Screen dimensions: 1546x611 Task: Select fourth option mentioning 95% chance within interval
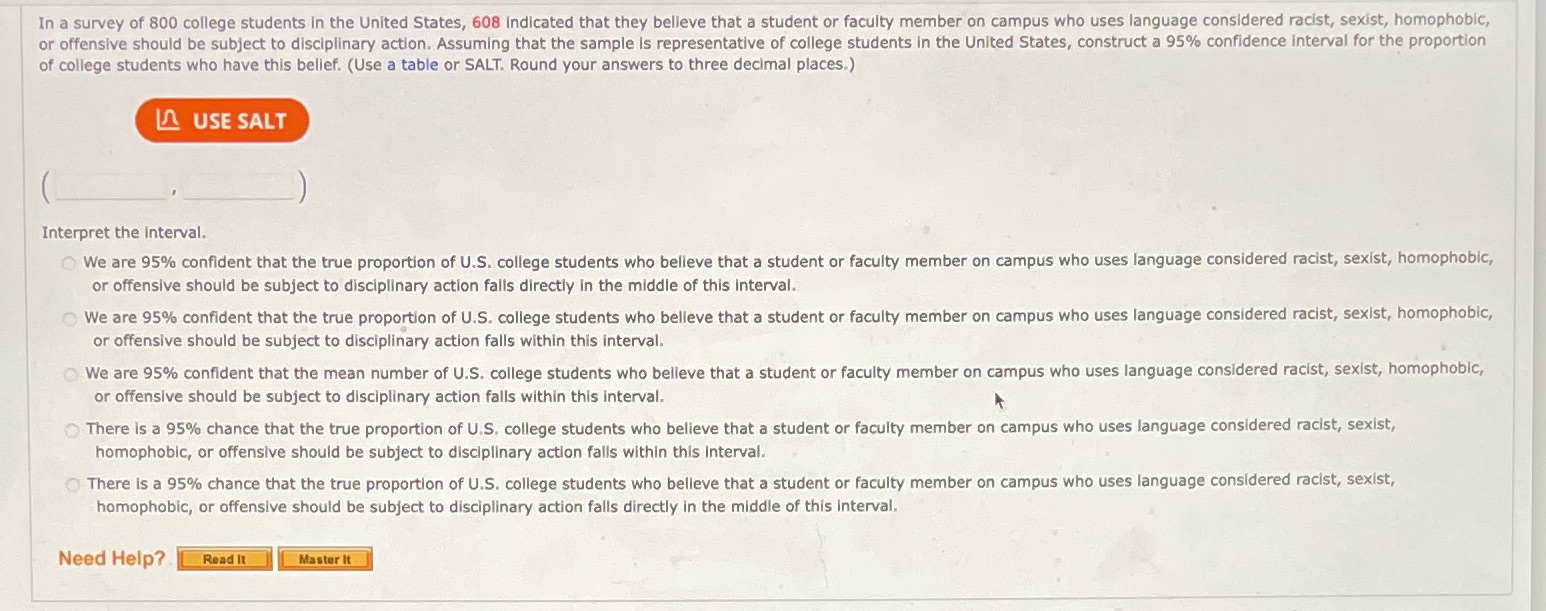pyautogui.click(x=72, y=428)
